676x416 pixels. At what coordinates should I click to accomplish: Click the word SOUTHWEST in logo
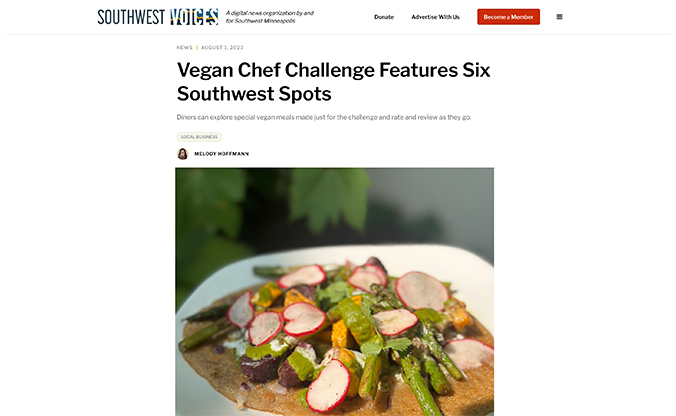click(131, 17)
